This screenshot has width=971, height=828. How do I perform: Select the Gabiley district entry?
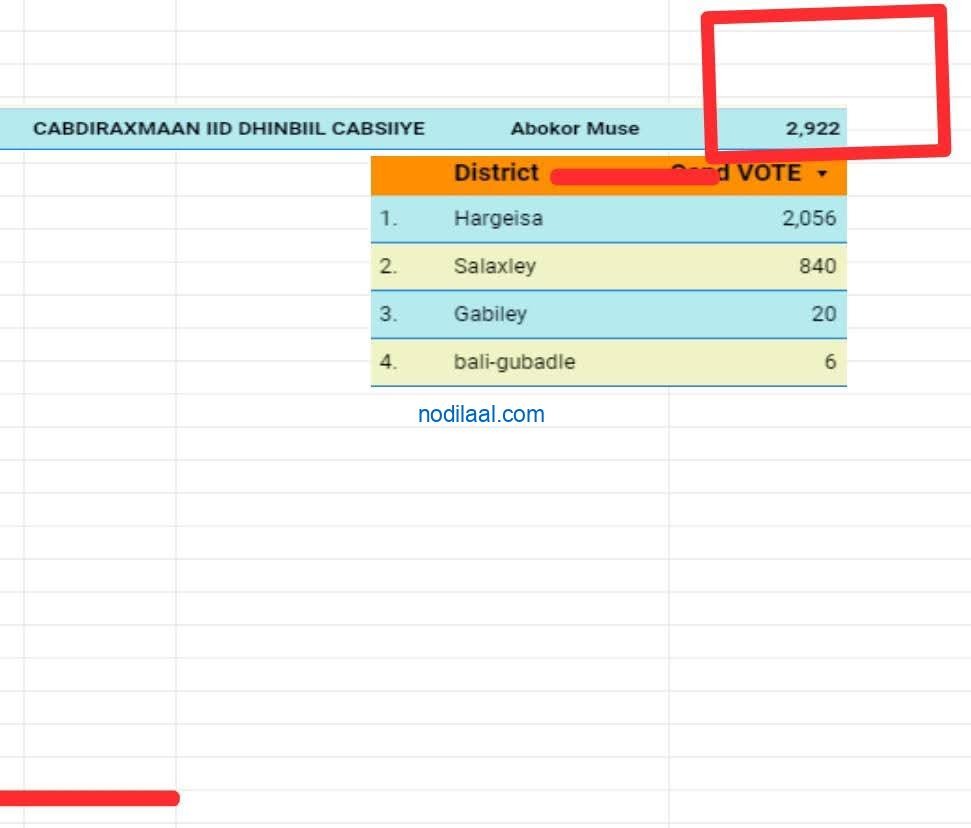click(x=489, y=314)
